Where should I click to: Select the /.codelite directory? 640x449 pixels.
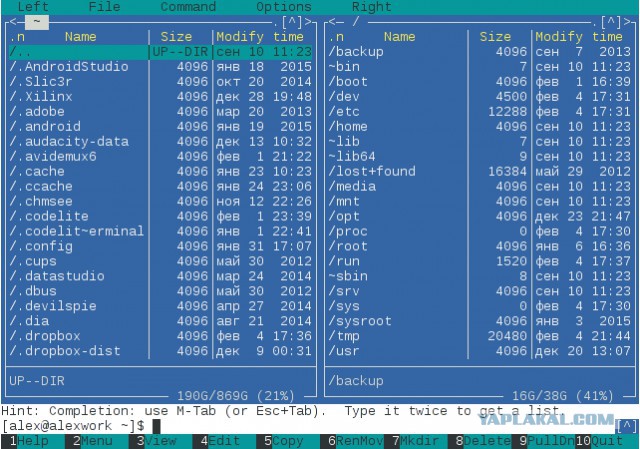point(160,216)
